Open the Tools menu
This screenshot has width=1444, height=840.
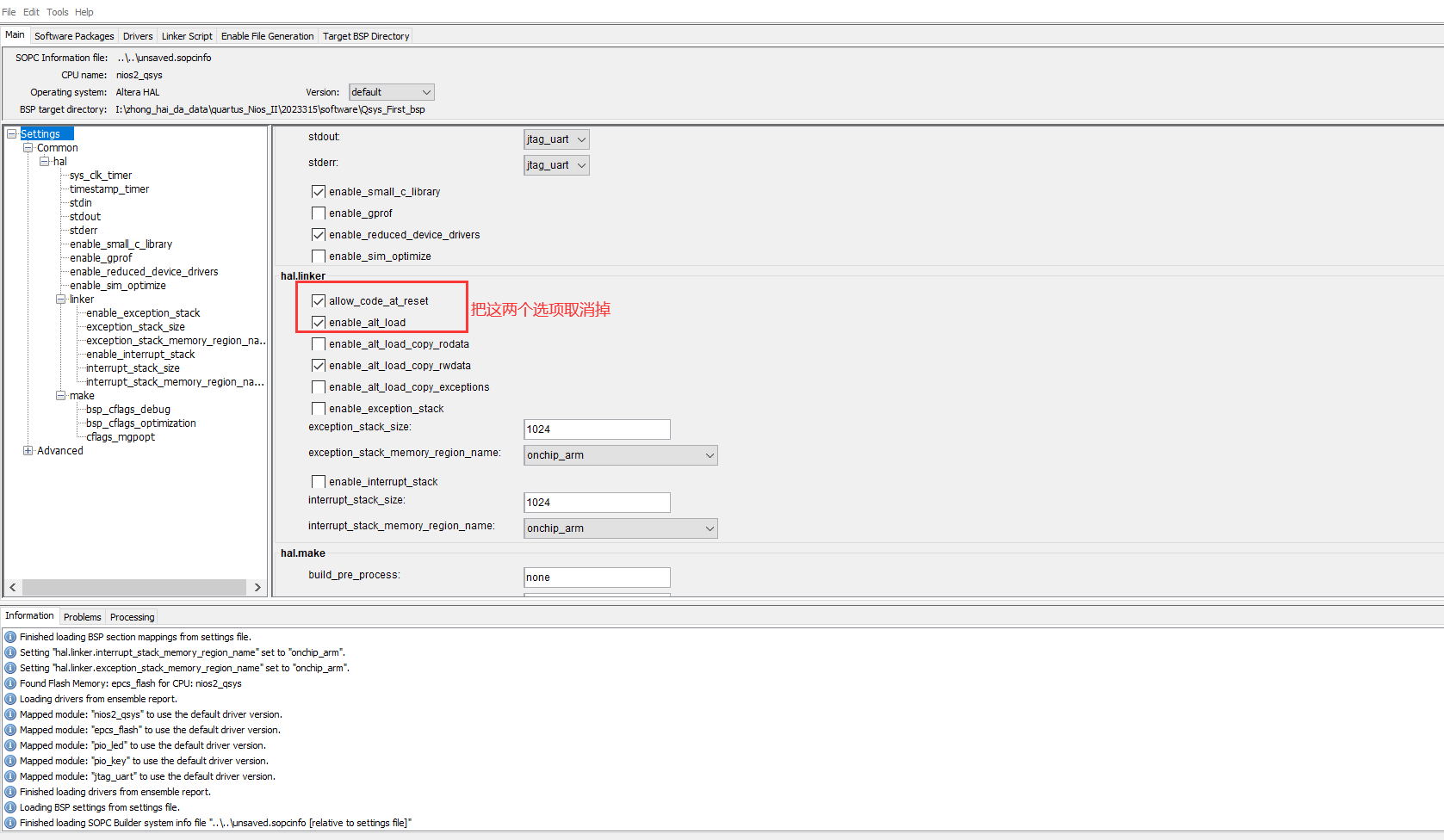click(57, 11)
